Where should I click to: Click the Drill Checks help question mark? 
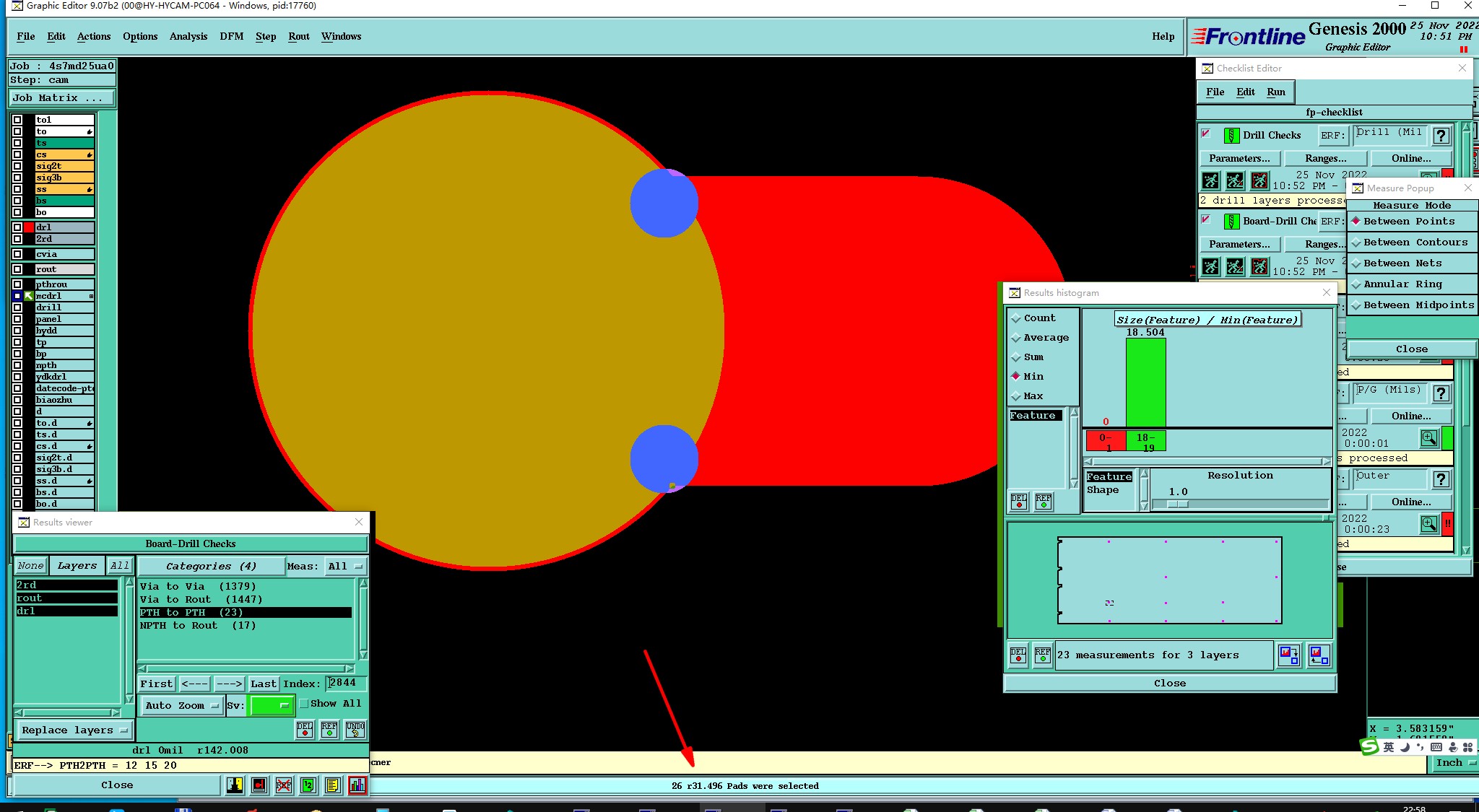point(1441,136)
